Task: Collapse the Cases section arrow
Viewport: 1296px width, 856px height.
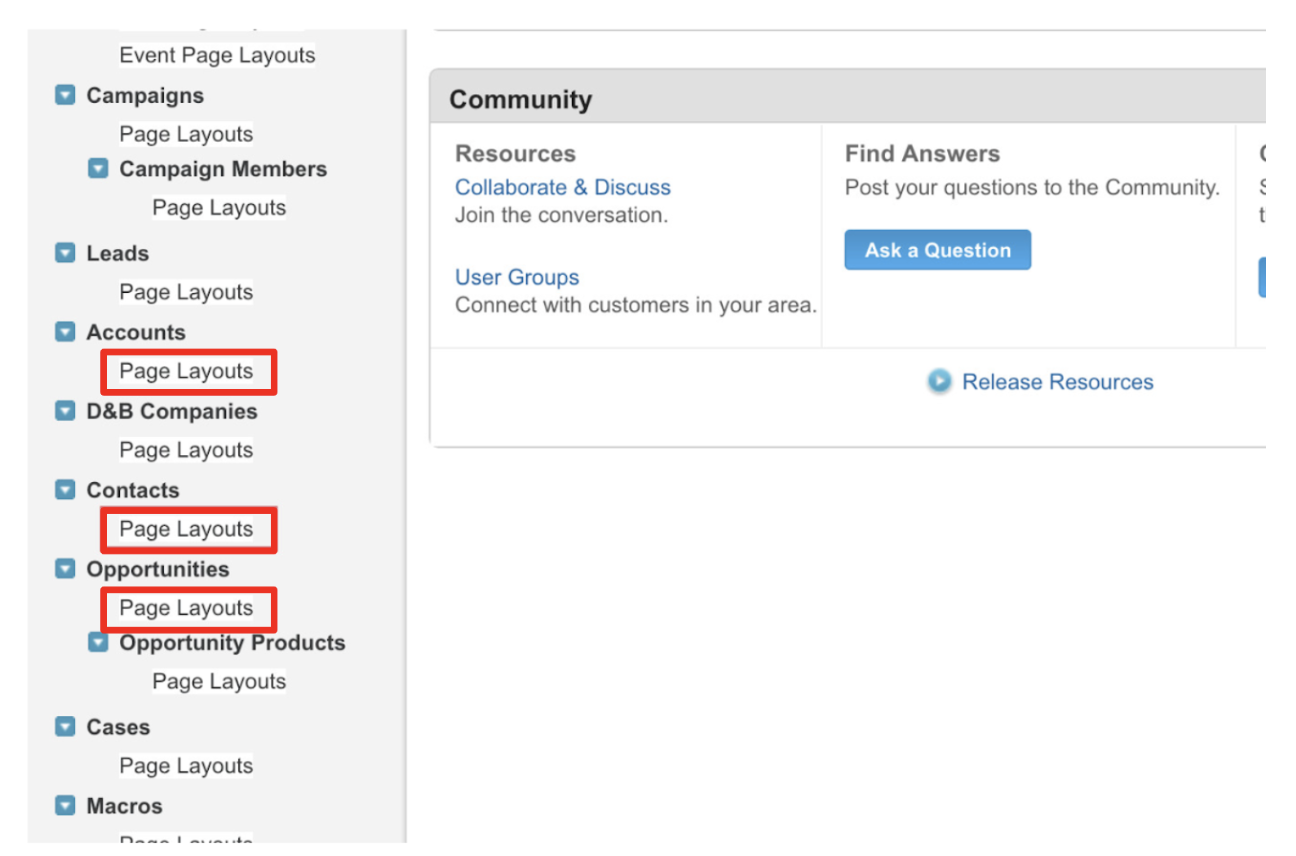Action: pos(65,727)
